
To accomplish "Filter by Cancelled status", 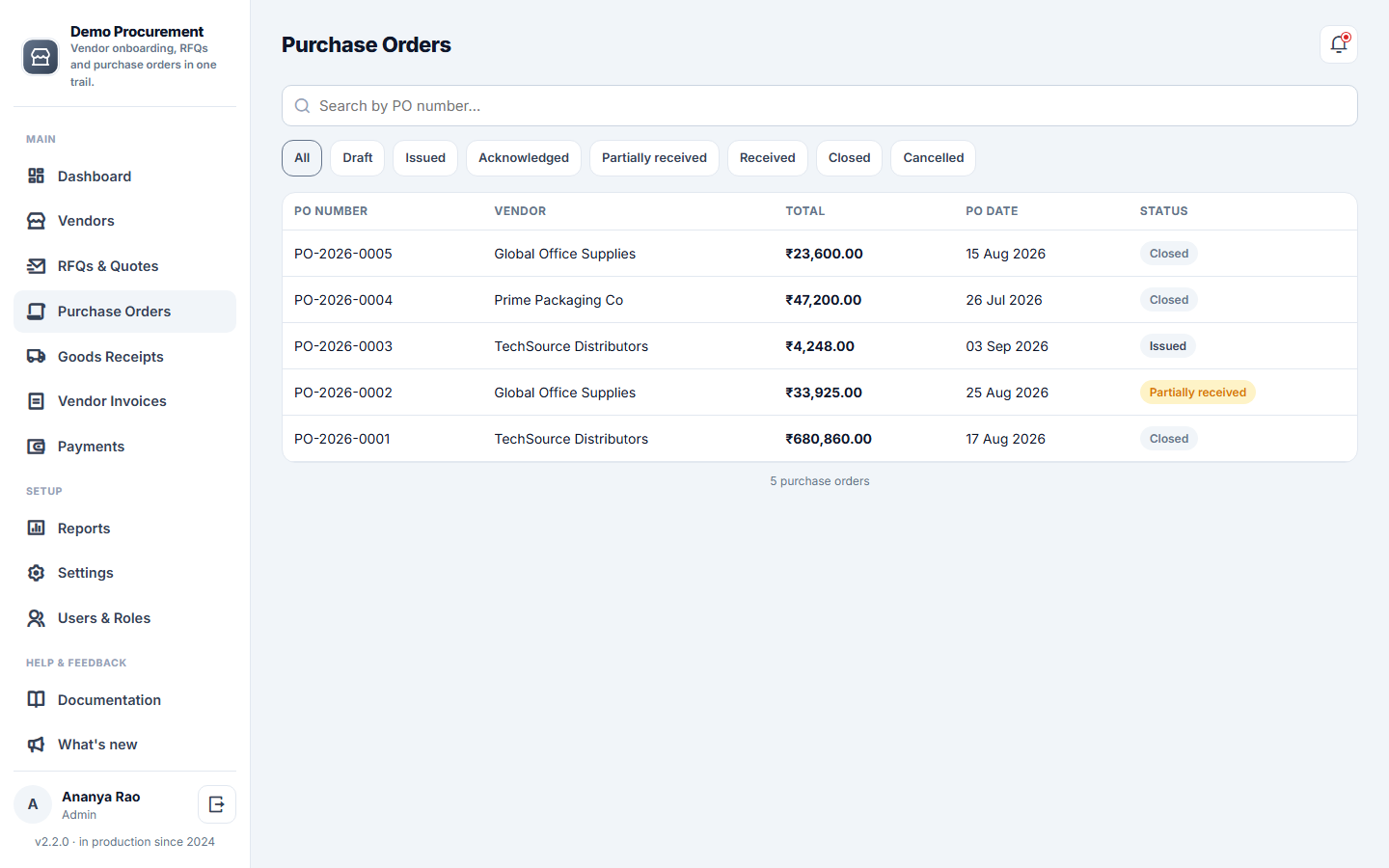I will click(x=934, y=158).
